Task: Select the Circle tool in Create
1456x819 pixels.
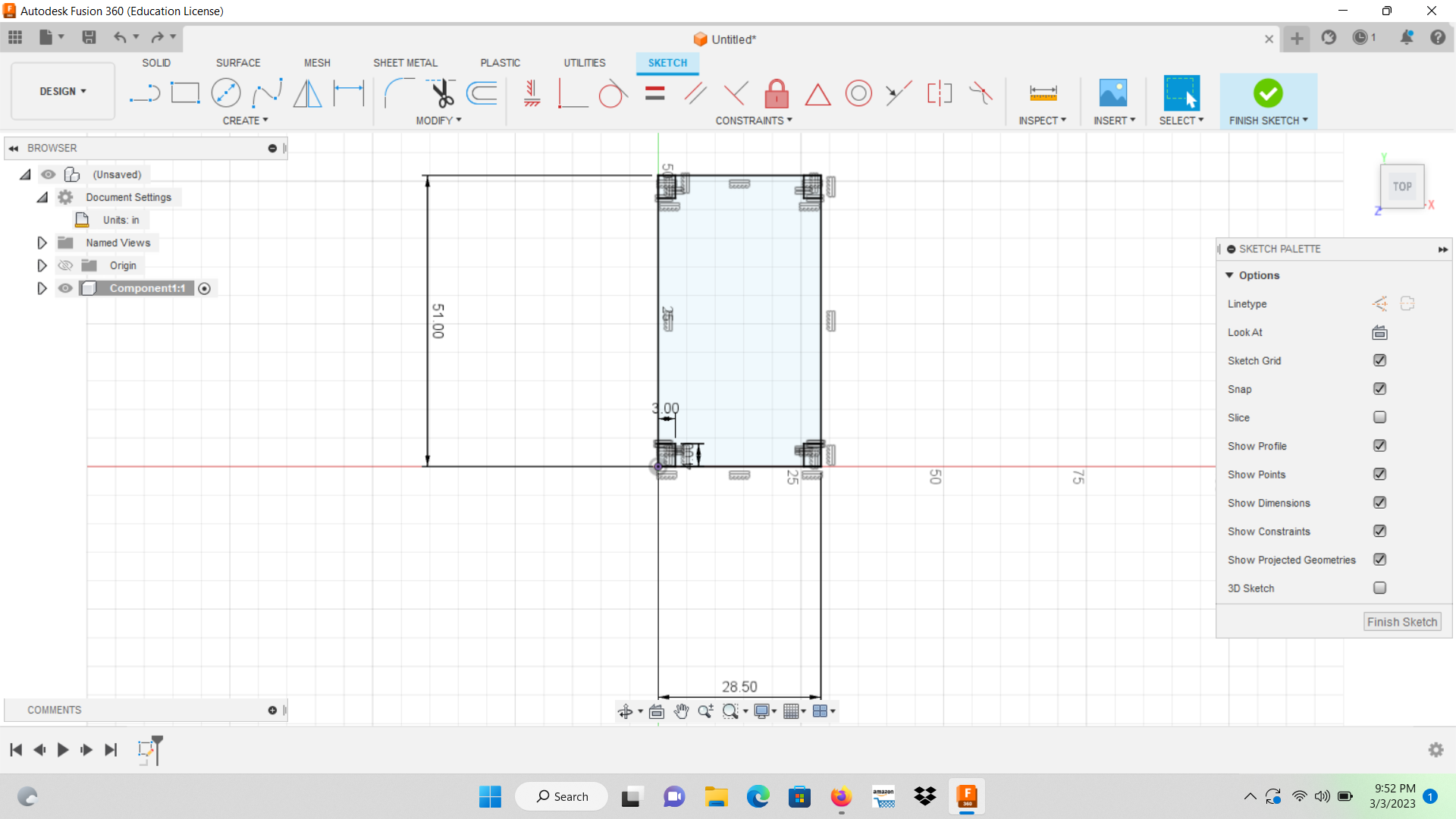Action: coord(226,93)
